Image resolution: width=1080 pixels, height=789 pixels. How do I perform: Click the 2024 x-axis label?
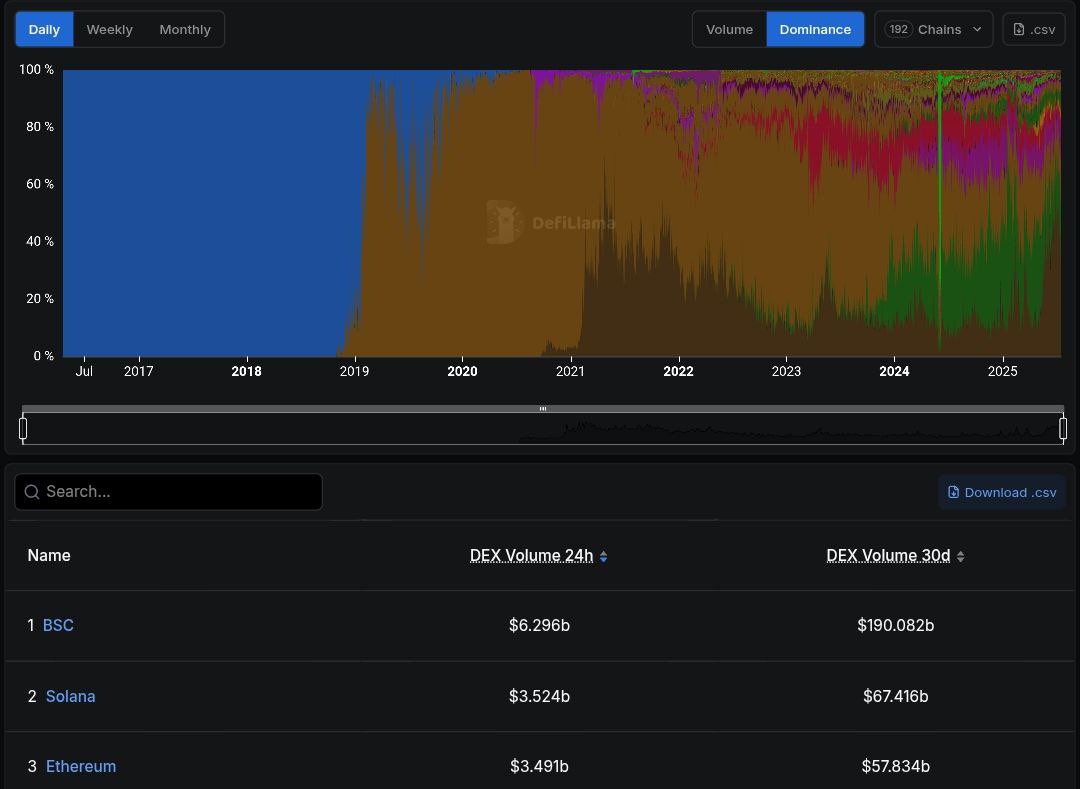pos(894,371)
